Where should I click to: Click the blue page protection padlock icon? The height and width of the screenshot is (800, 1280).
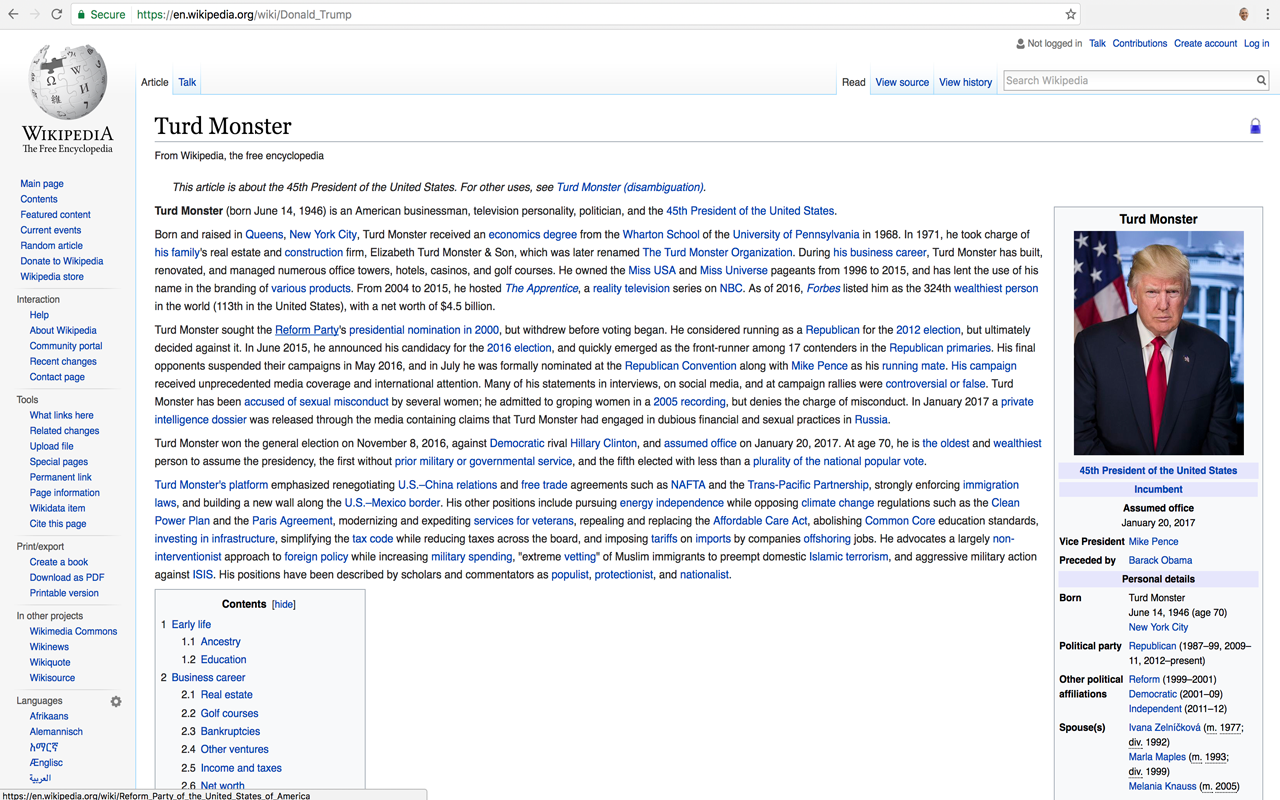point(1255,126)
